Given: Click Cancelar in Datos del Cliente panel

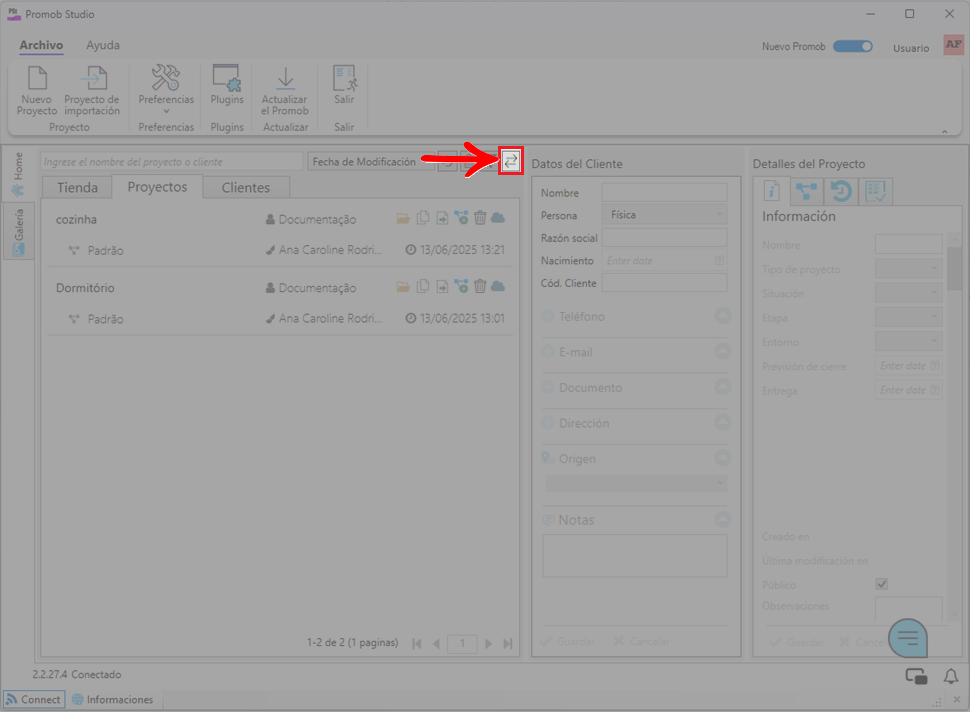Looking at the screenshot, I should [641, 641].
